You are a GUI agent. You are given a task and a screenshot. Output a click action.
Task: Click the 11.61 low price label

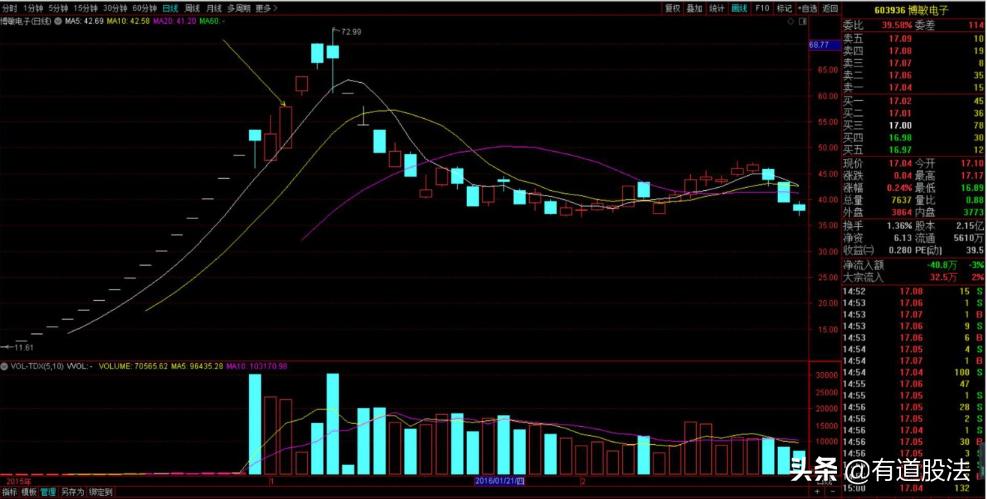(x=23, y=347)
